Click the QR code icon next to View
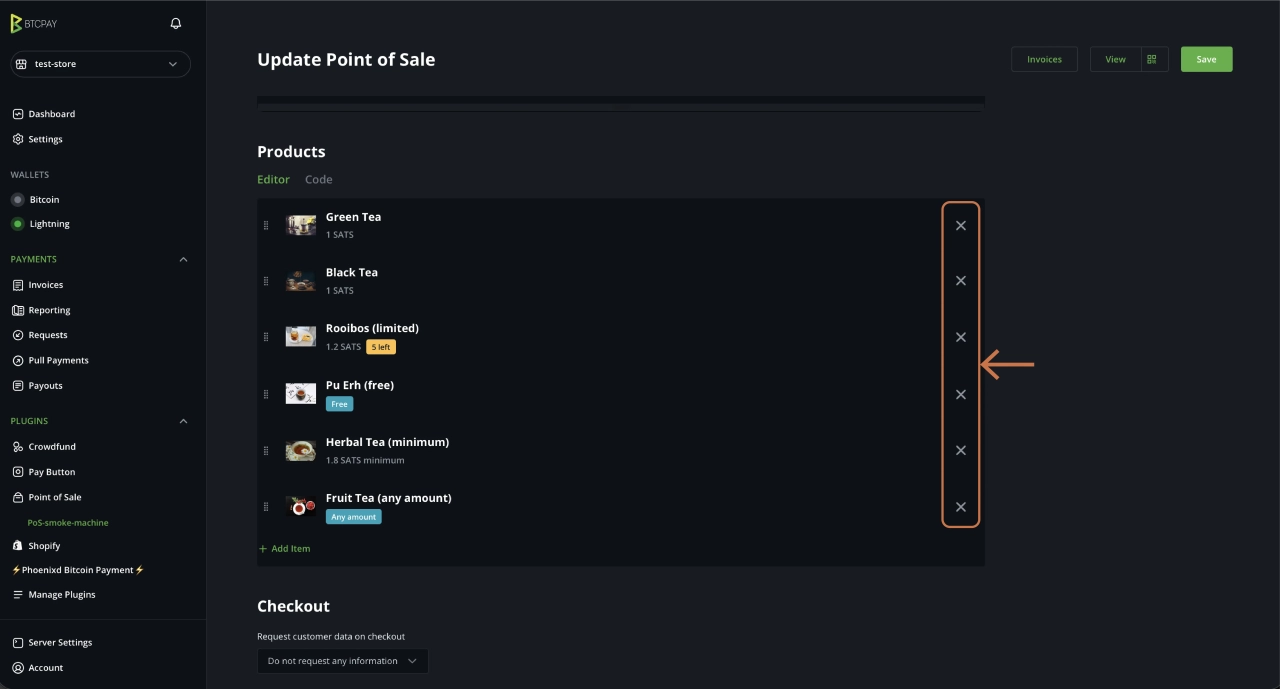The width and height of the screenshot is (1280, 689). click(x=1152, y=59)
